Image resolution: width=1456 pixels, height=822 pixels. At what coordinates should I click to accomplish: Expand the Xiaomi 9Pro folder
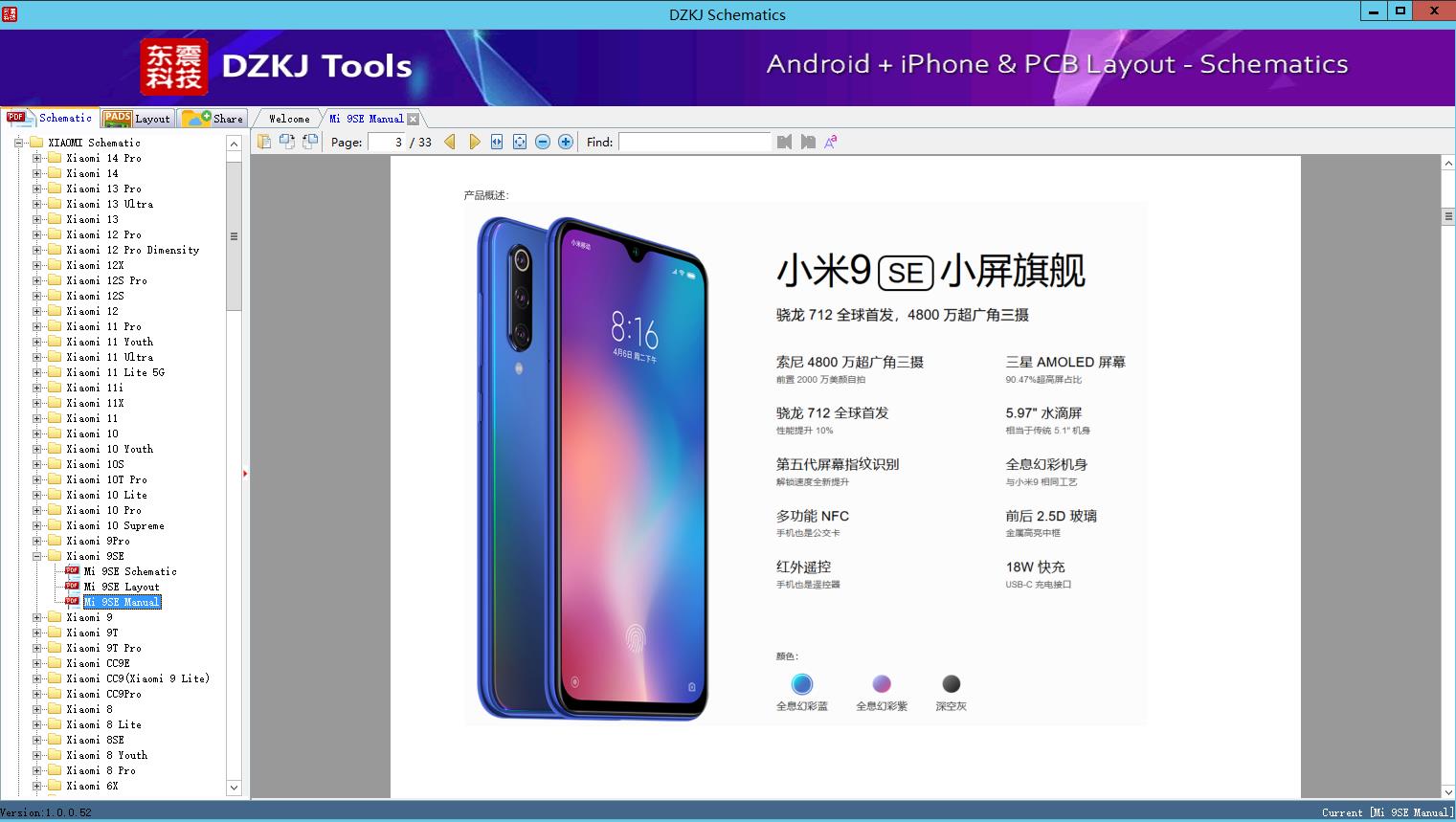click(x=36, y=541)
